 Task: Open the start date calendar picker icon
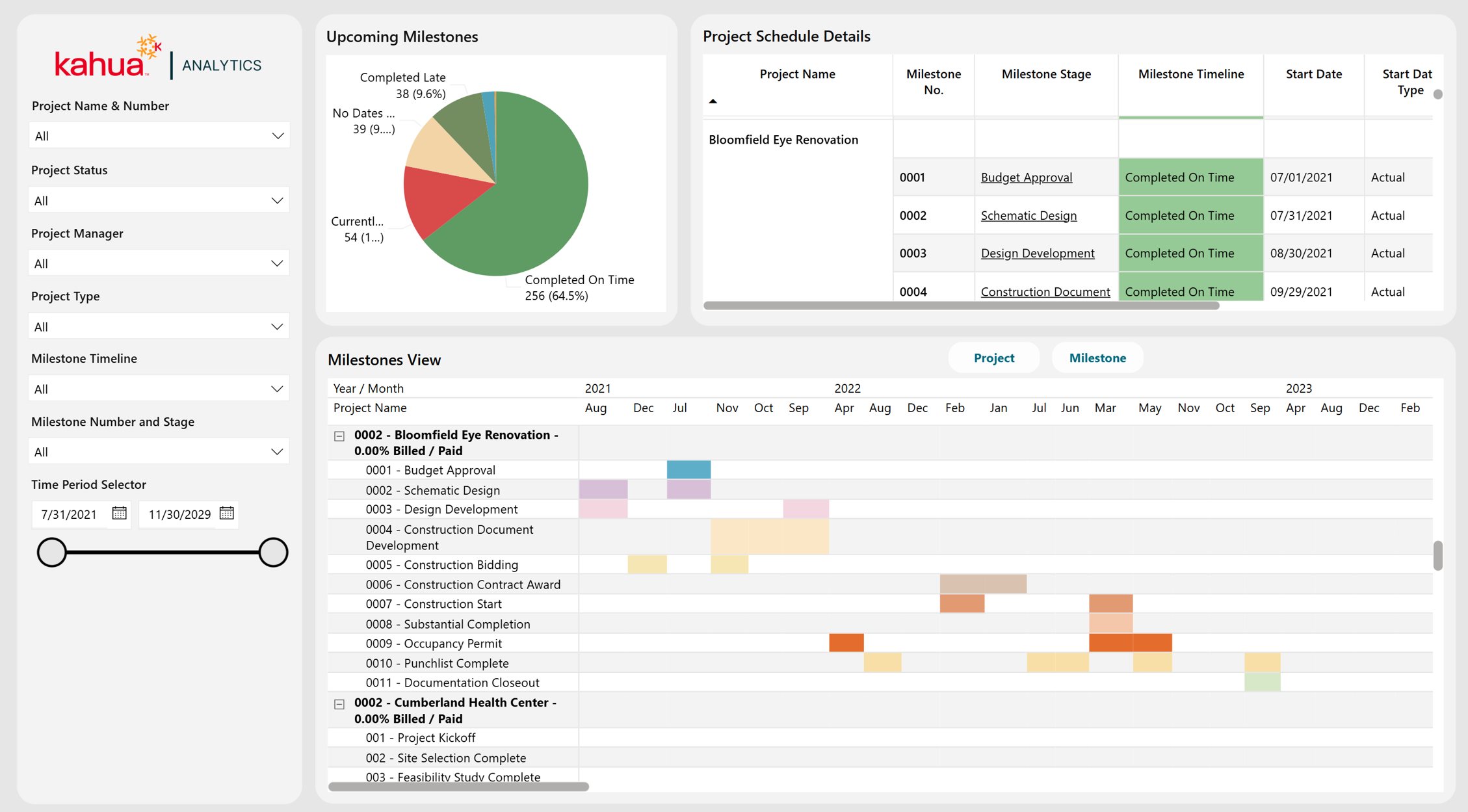click(x=119, y=514)
